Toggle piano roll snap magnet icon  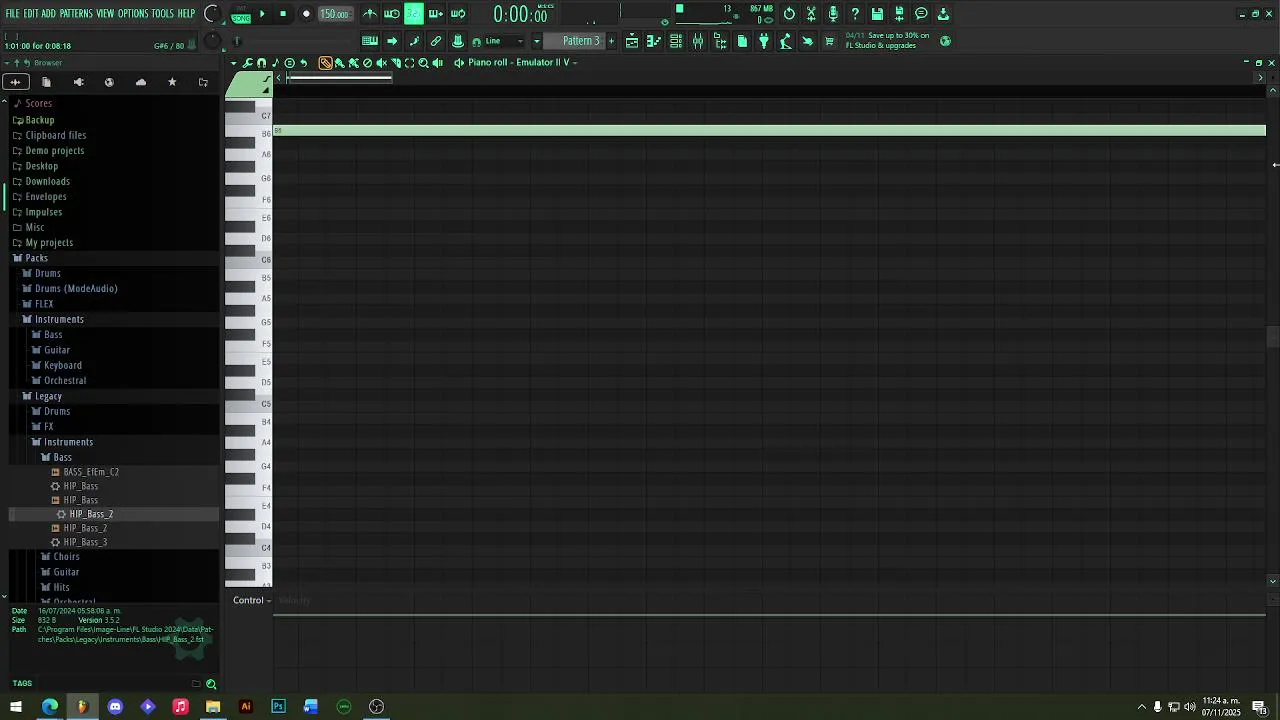[x=261, y=63]
